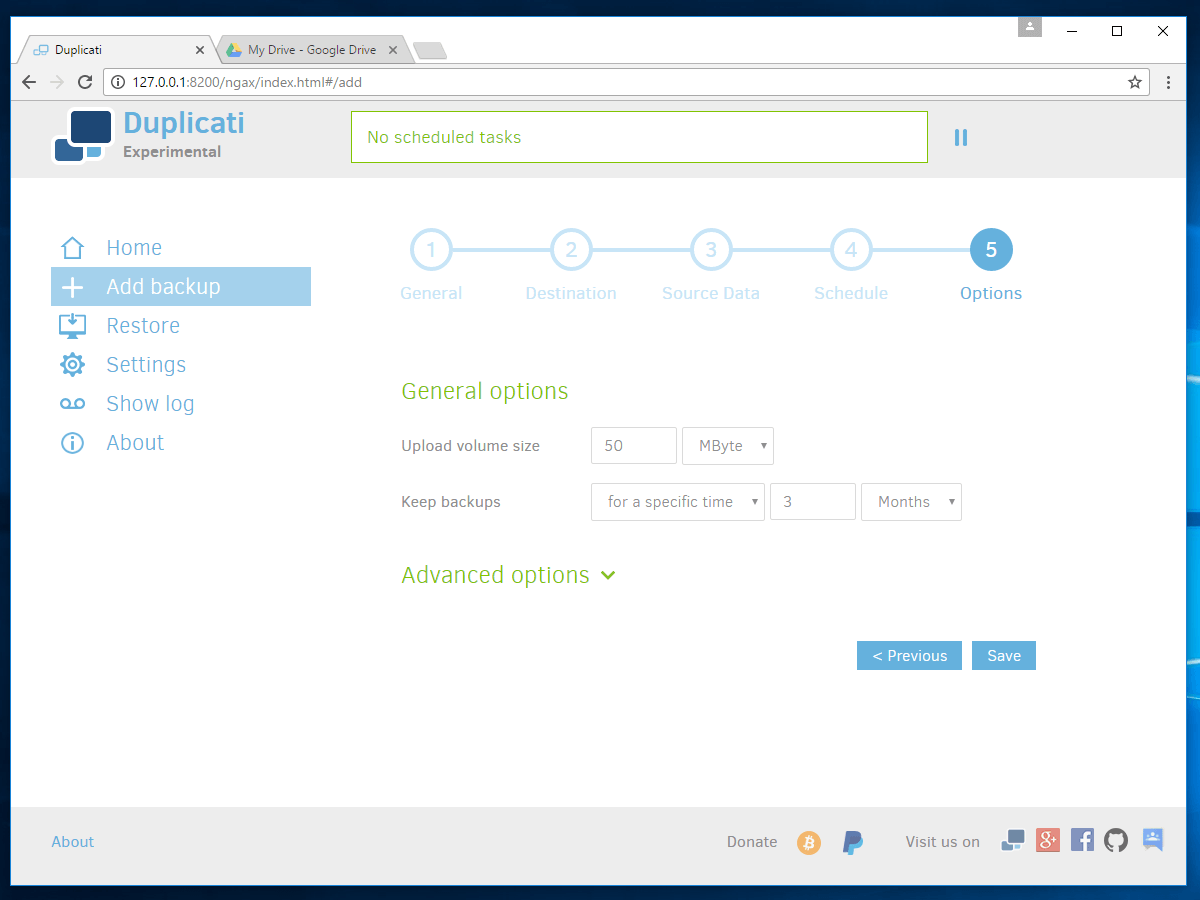Click the Duplicati logo icon
Viewport: 1200px width, 900px height.
pyautogui.click(x=81, y=136)
